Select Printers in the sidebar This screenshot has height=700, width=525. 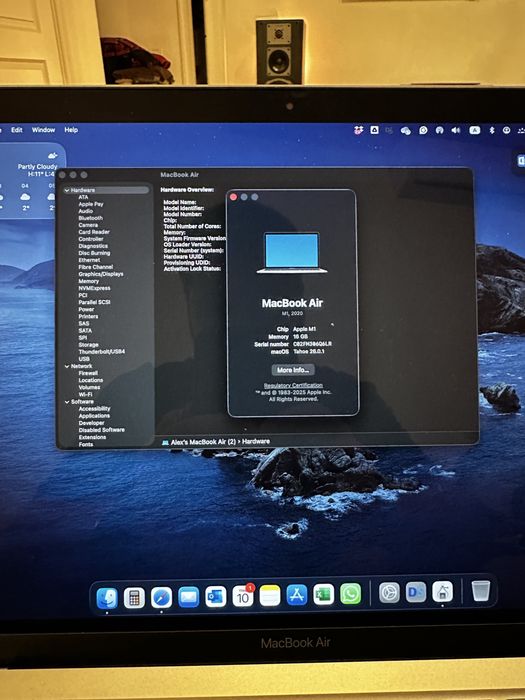[x=88, y=317]
